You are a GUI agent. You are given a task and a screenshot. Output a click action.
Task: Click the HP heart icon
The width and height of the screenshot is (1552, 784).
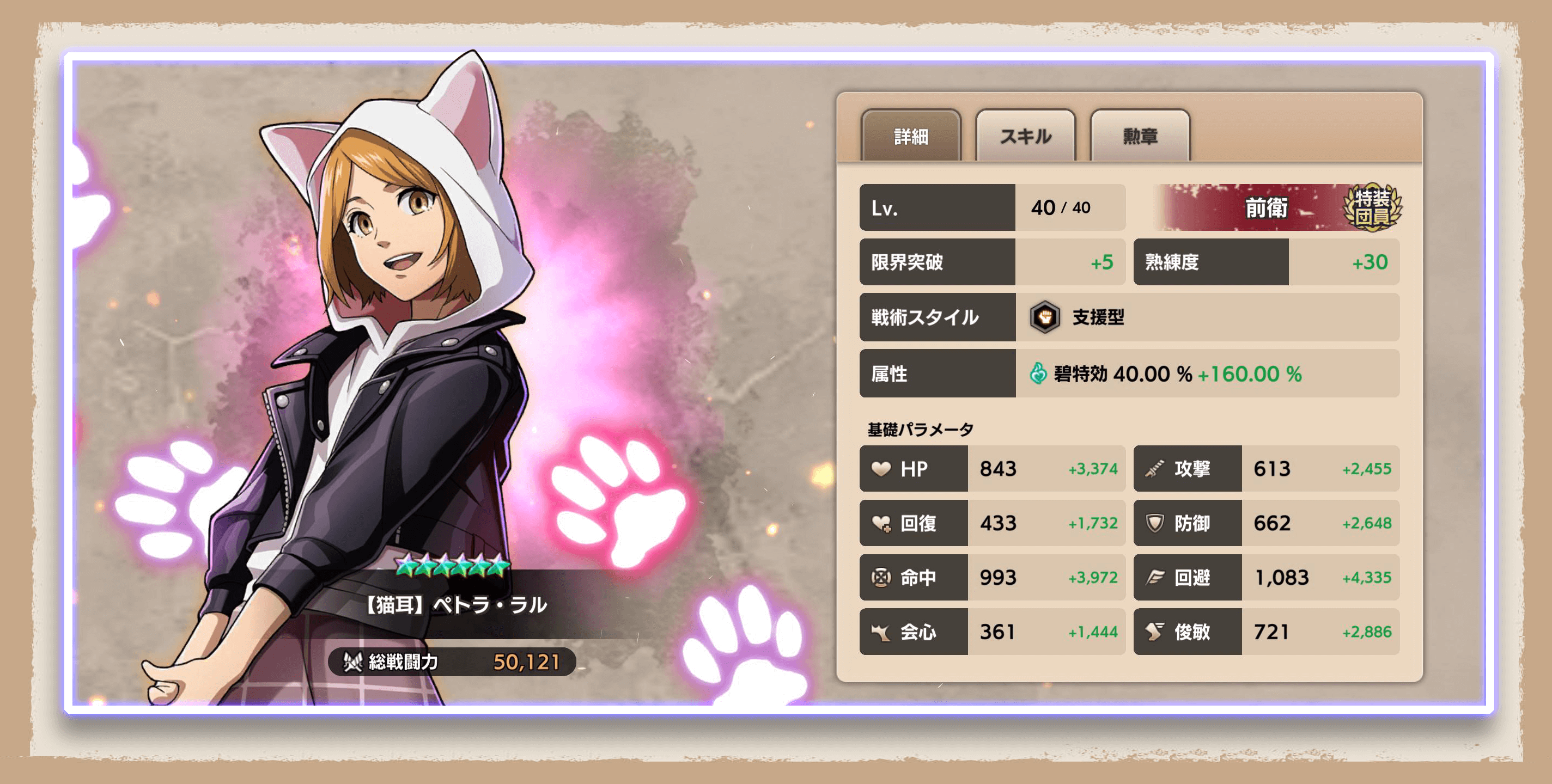click(x=881, y=468)
